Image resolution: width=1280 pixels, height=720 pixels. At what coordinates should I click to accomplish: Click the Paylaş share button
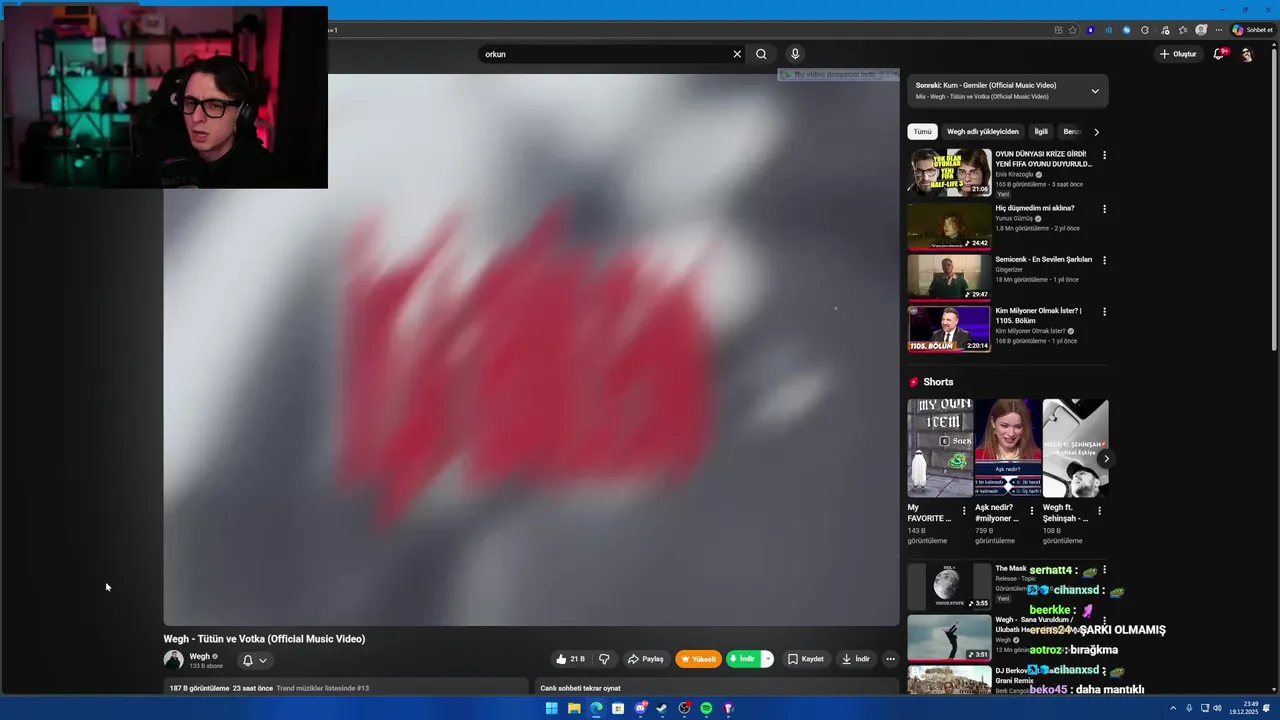click(645, 659)
